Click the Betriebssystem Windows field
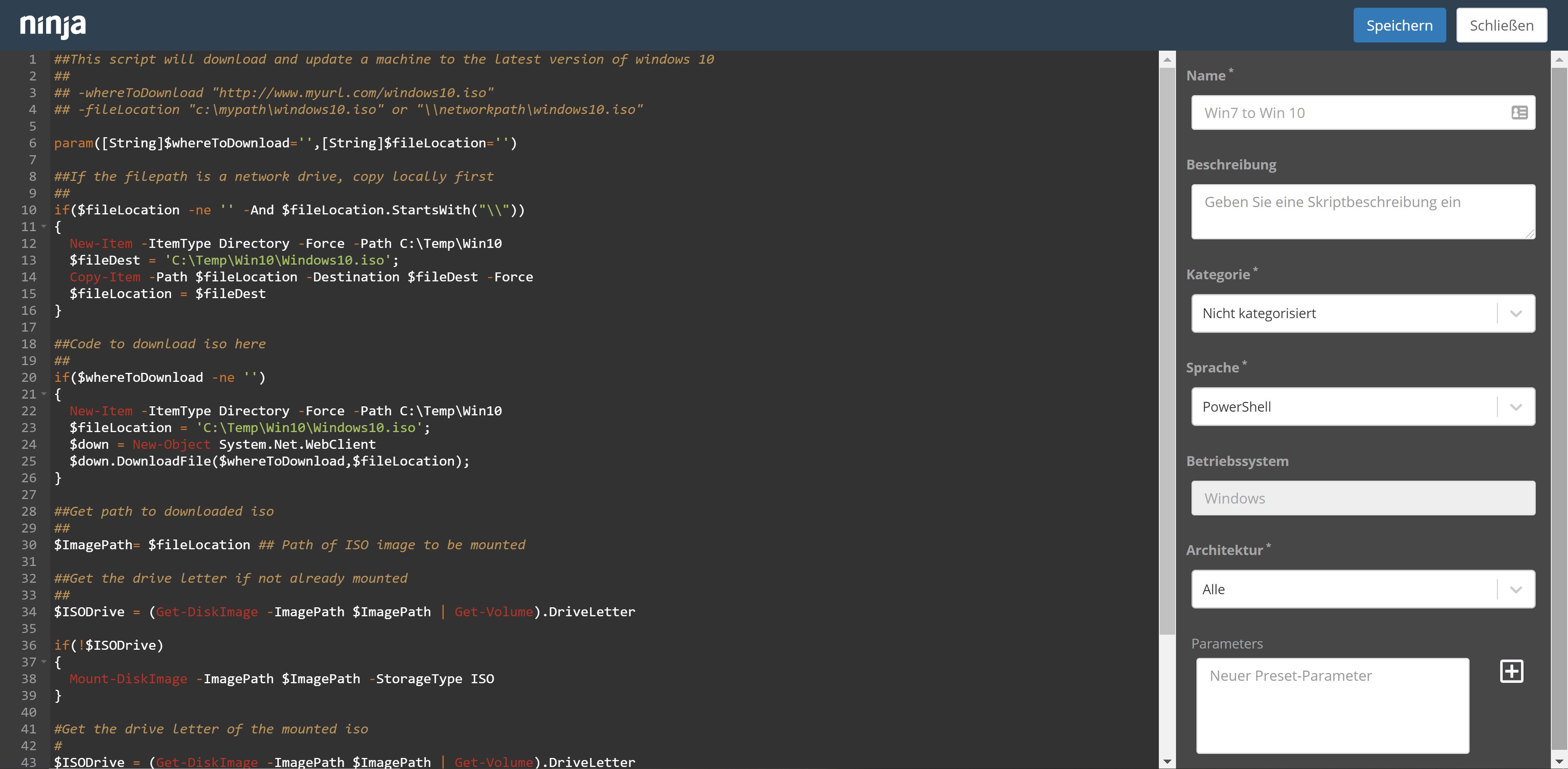 click(1362, 498)
